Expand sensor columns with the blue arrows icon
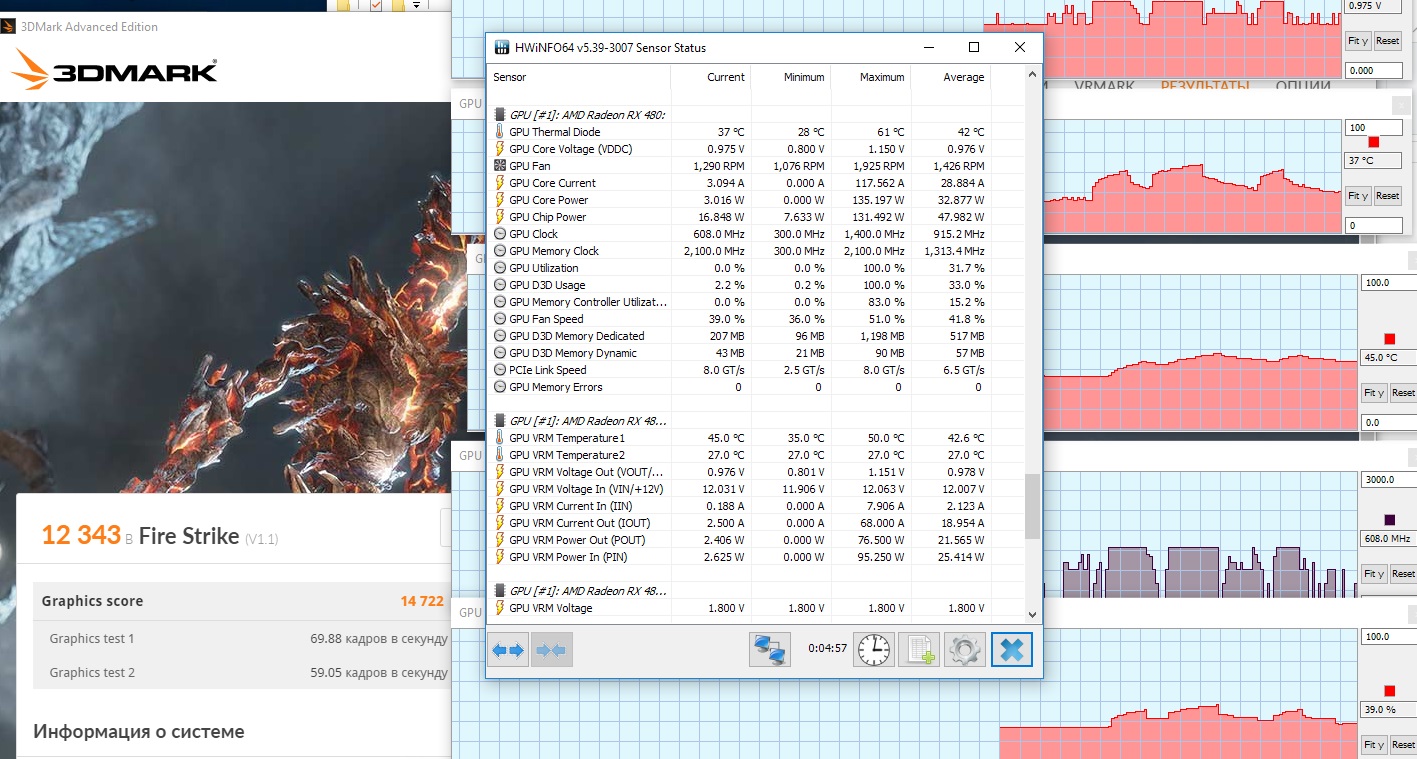 coord(508,650)
